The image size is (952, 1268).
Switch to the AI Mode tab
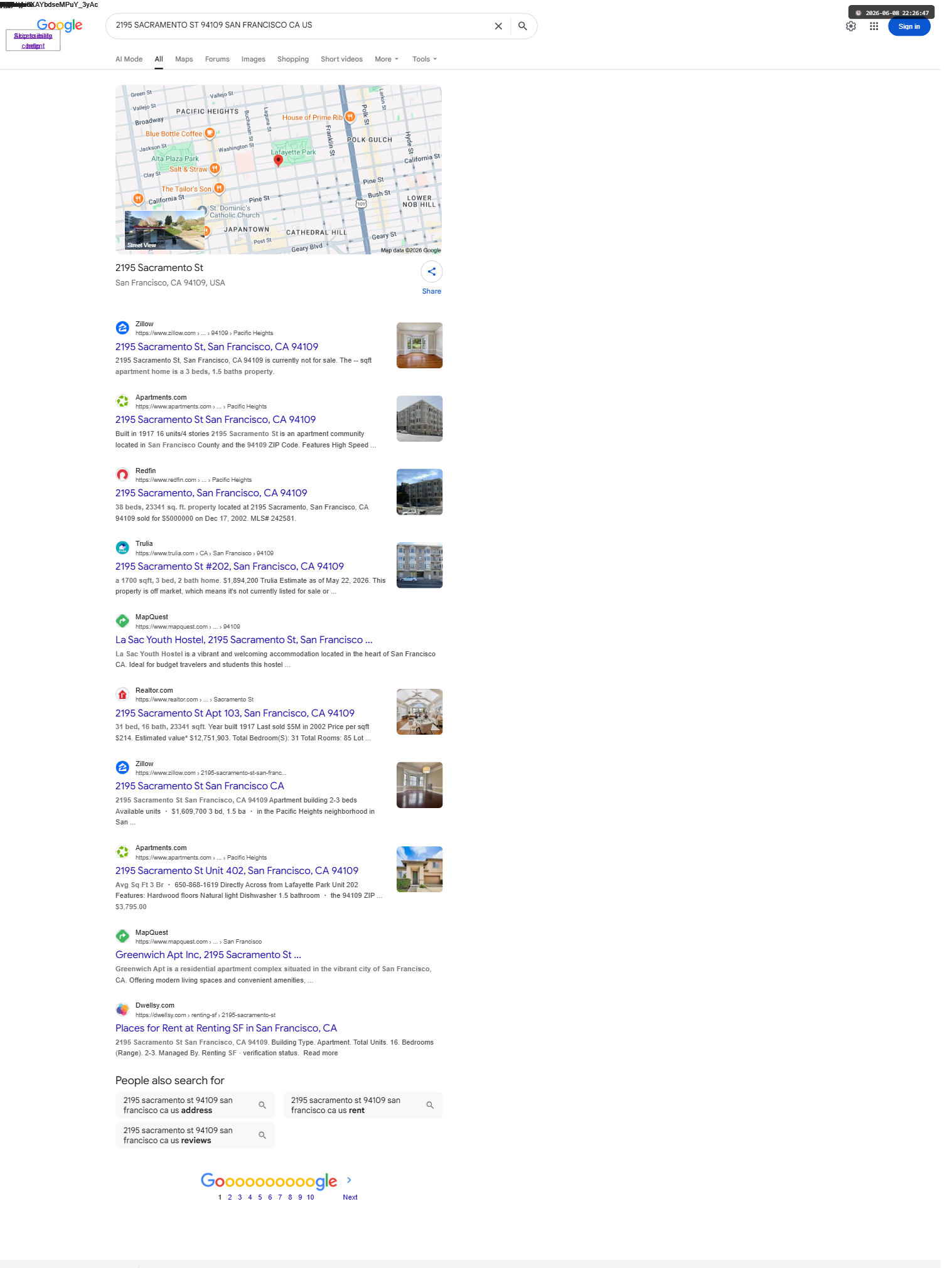(x=129, y=59)
